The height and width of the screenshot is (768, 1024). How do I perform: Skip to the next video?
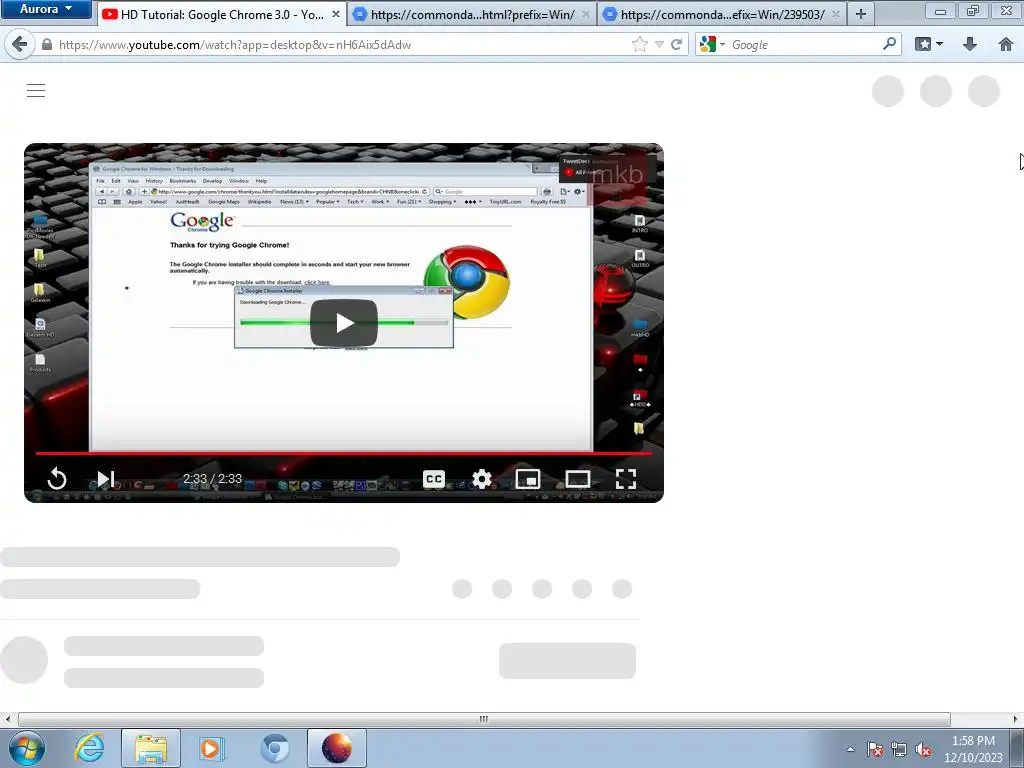click(x=106, y=479)
